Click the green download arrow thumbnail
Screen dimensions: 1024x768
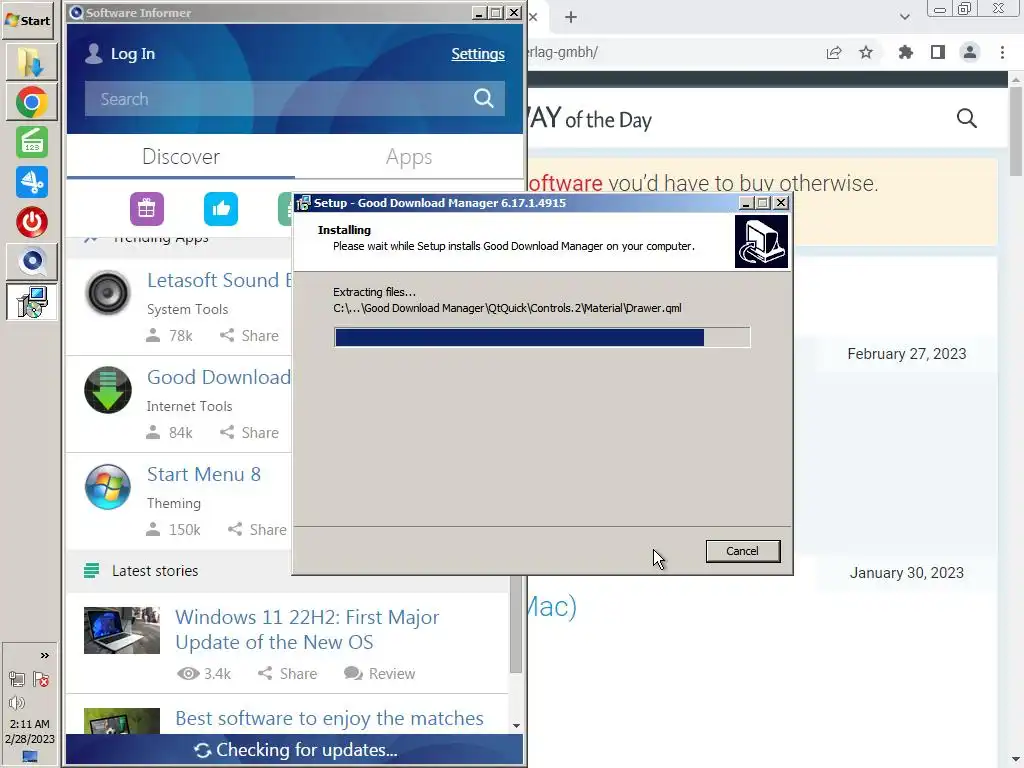pos(108,390)
